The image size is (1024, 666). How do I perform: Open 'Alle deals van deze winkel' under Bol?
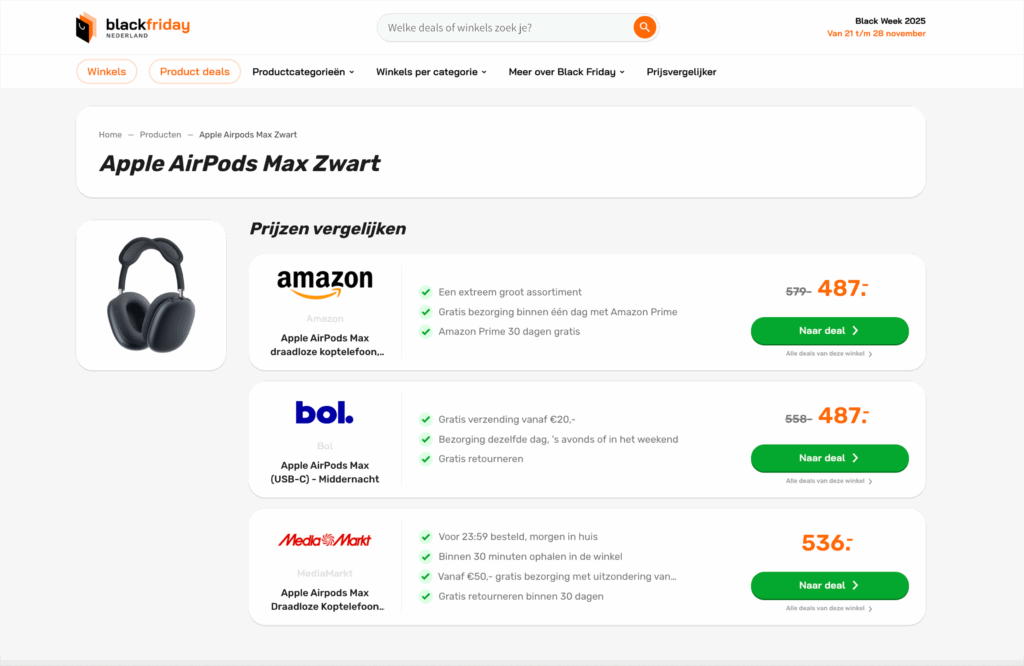tap(829, 481)
